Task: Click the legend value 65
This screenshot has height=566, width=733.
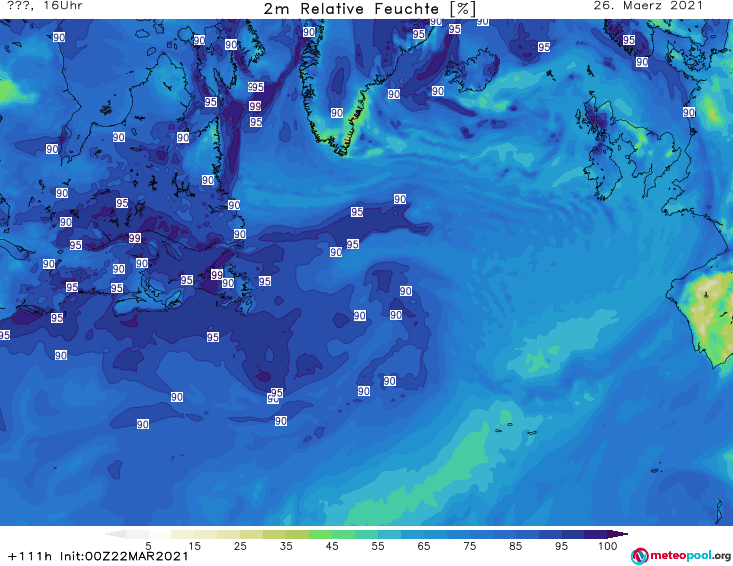Action: pyautogui.click(x=424, y=546)
